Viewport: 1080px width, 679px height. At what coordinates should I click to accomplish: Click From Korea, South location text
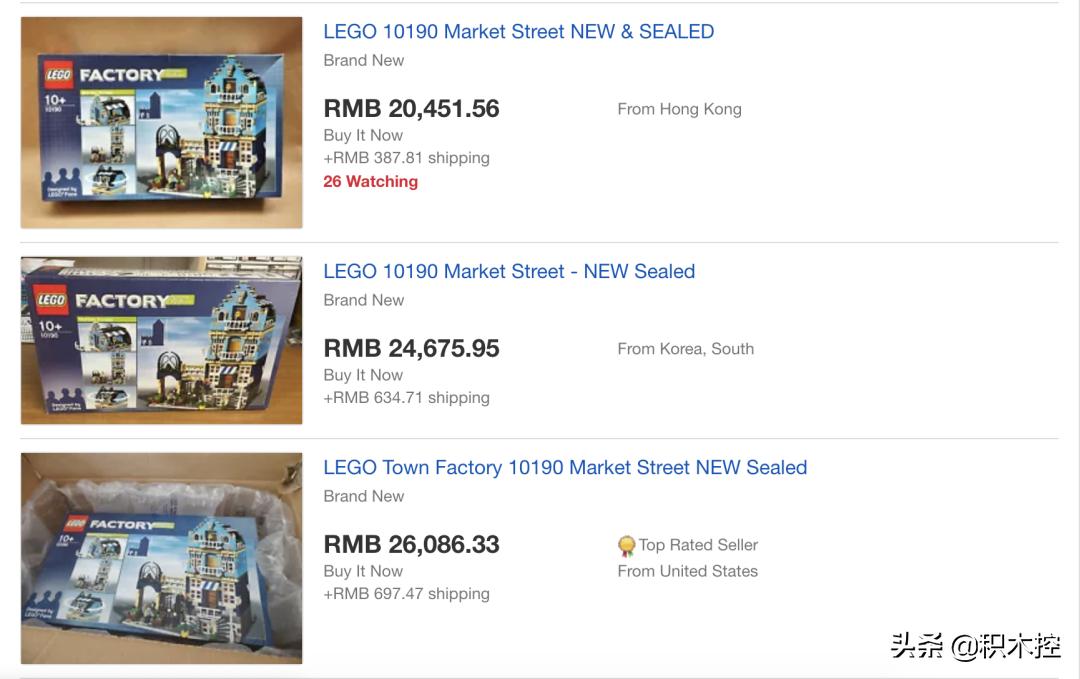pyautogui.click(x=685, y=348)
